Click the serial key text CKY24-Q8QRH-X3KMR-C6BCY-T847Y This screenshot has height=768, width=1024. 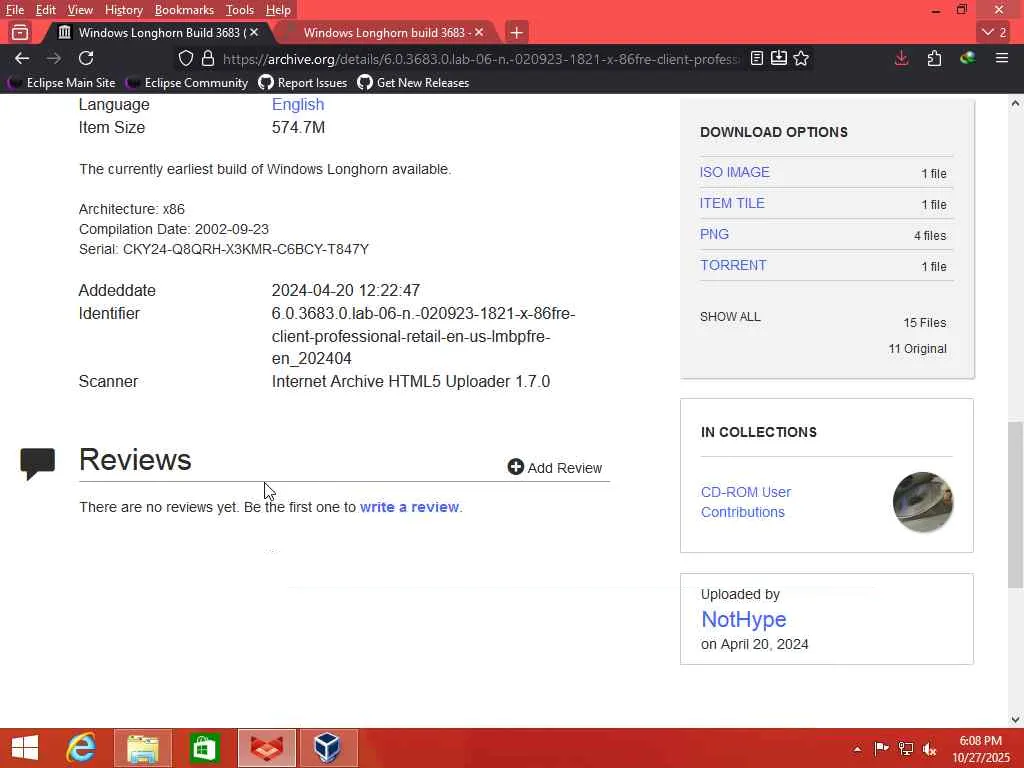click(x=246, y=249)
